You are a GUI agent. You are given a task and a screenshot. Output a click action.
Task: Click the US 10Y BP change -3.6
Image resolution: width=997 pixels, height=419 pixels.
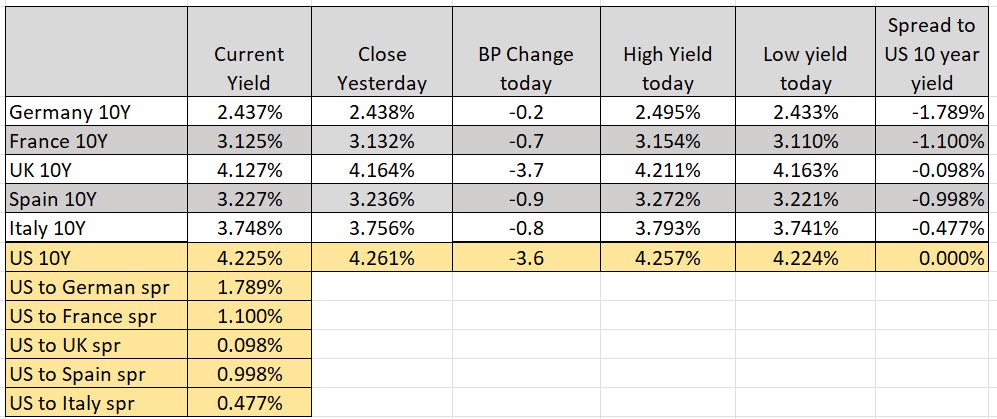(x=526, y=258)
